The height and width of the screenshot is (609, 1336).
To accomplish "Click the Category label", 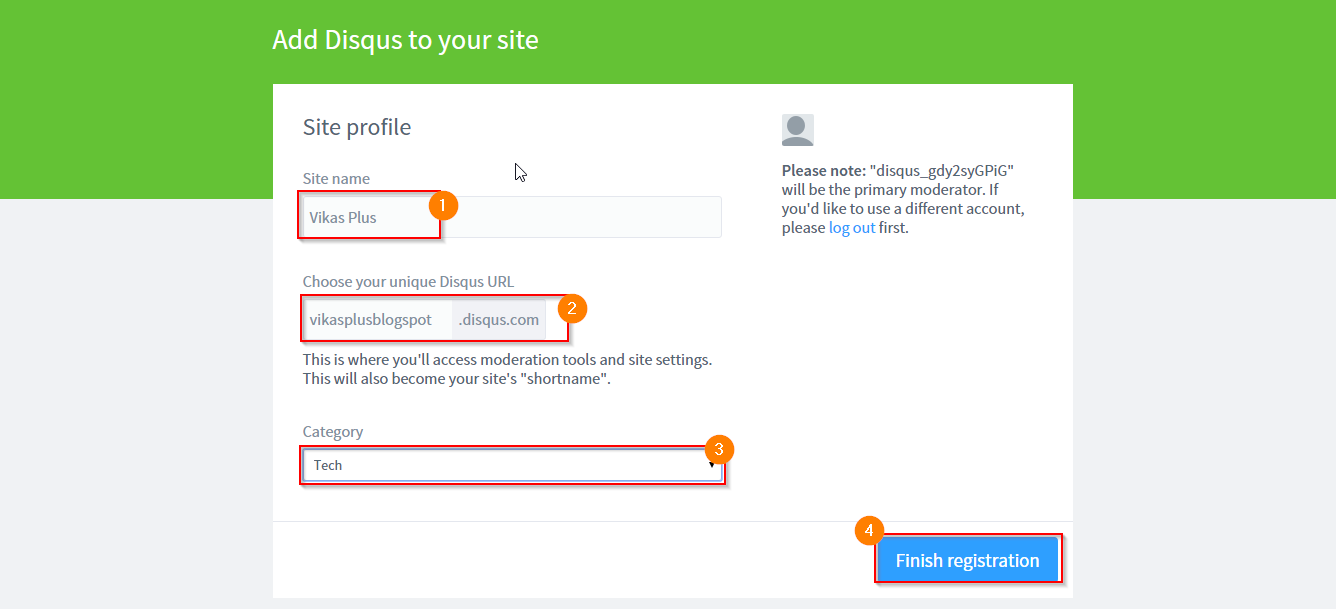I will coord(333,432).
